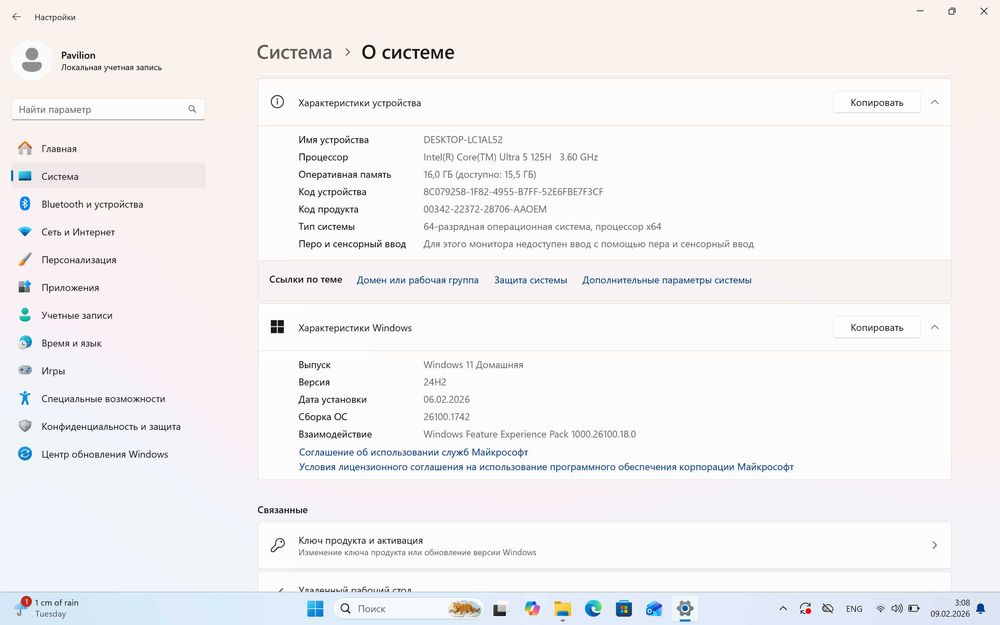The image size is (1000, 625).
Task: Copy Windows specifications with Копировать
Action: (876, 327)
